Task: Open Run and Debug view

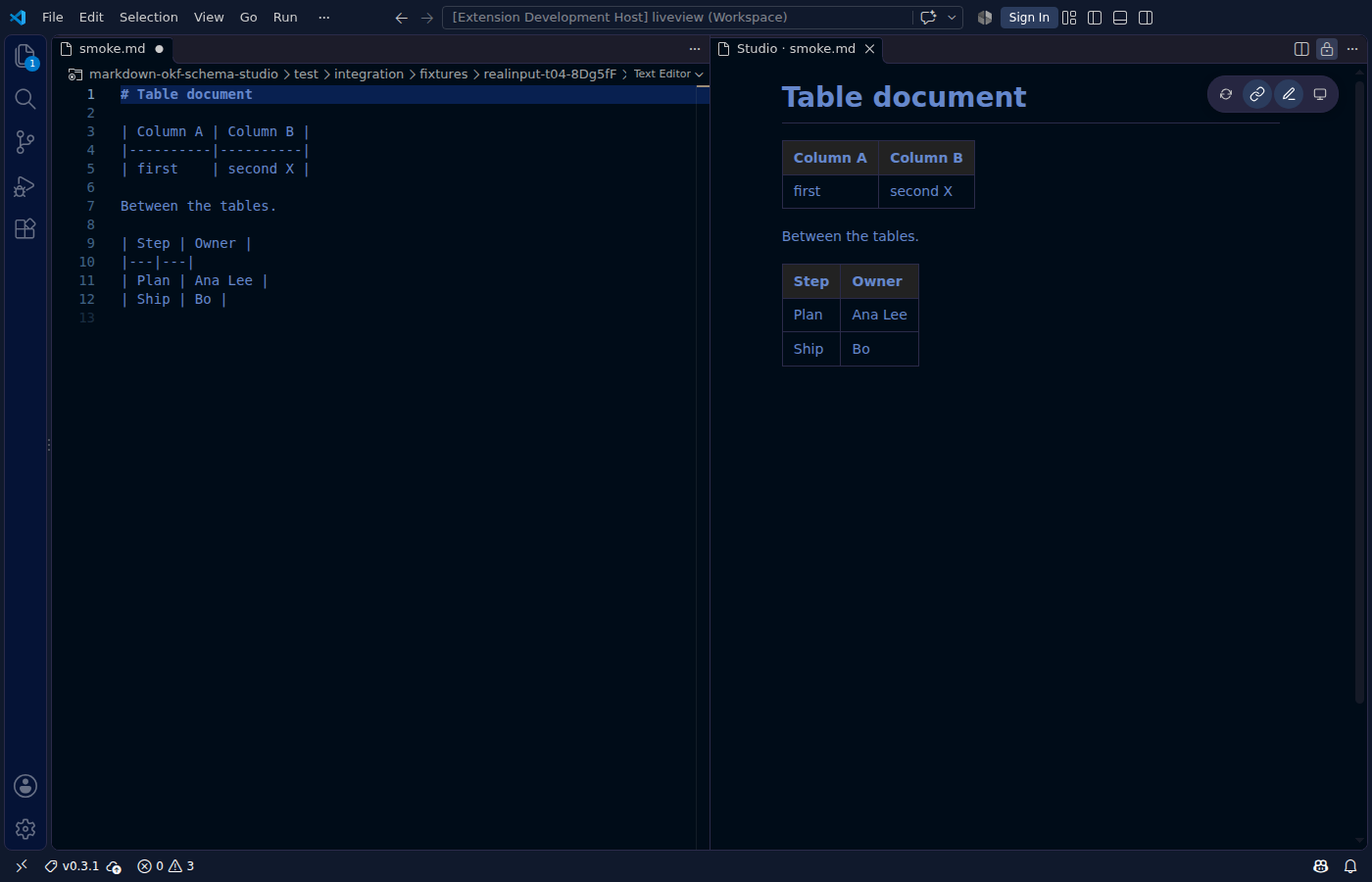Action: (25, 185)
